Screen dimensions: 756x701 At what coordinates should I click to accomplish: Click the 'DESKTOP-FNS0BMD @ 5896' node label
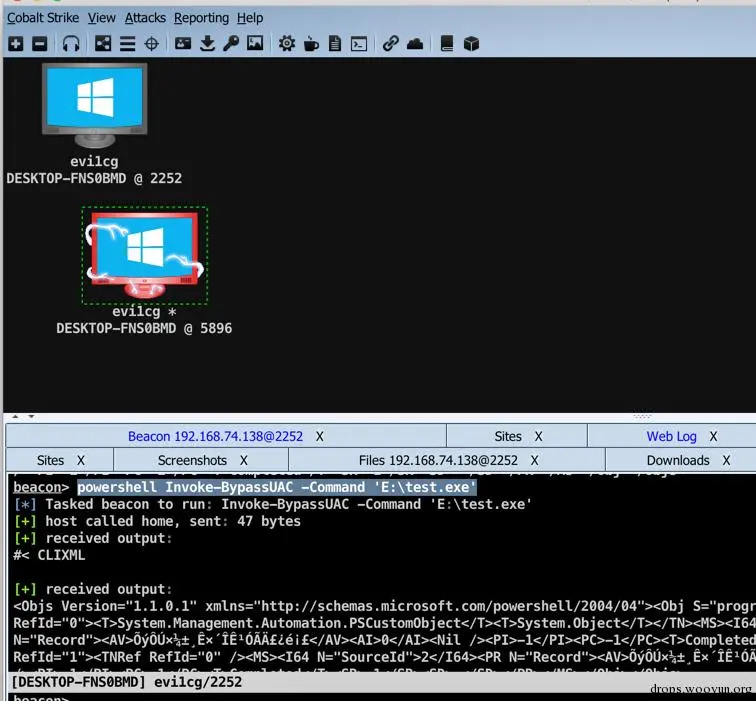pos(144,328)
